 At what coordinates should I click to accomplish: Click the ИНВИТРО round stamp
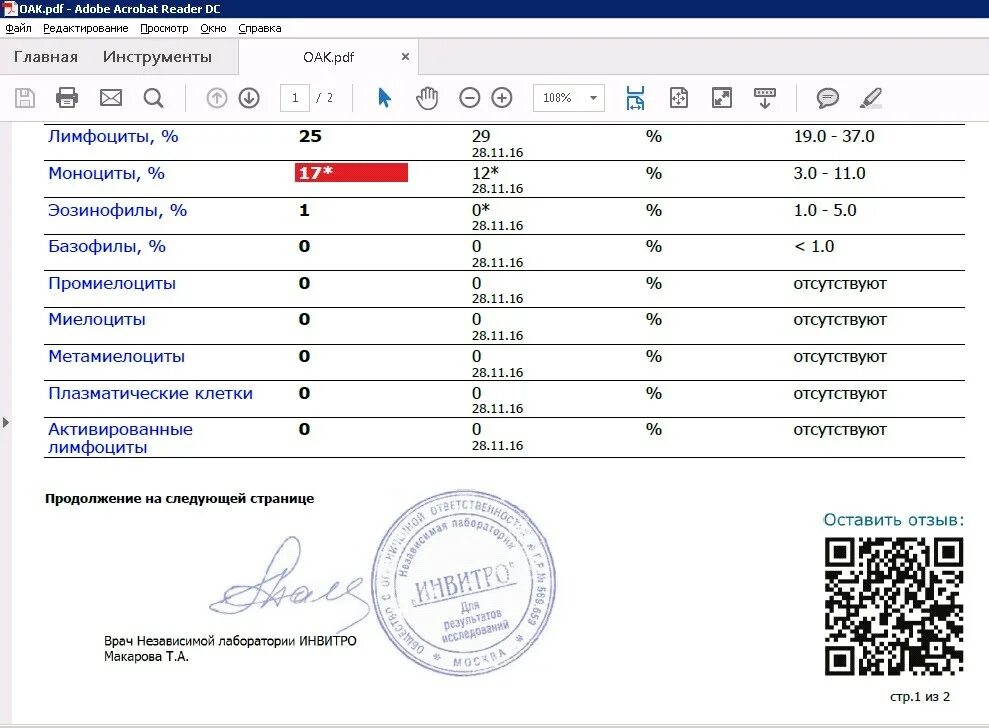point(464,582)
